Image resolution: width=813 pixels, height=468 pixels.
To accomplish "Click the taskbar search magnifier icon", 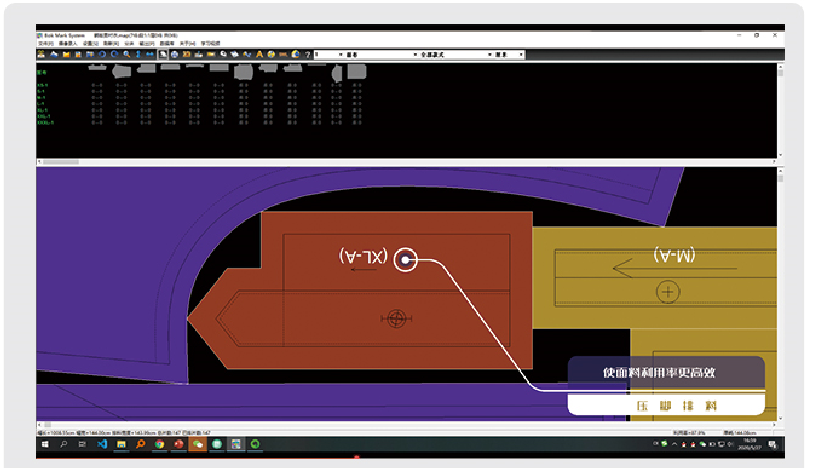I will pyautogui.click(x=64, y=443).
